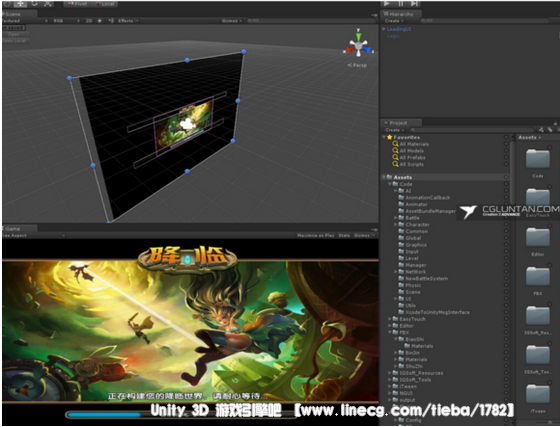
Task: Open the FBX folder thumbnail
Action: click(538, 277)
